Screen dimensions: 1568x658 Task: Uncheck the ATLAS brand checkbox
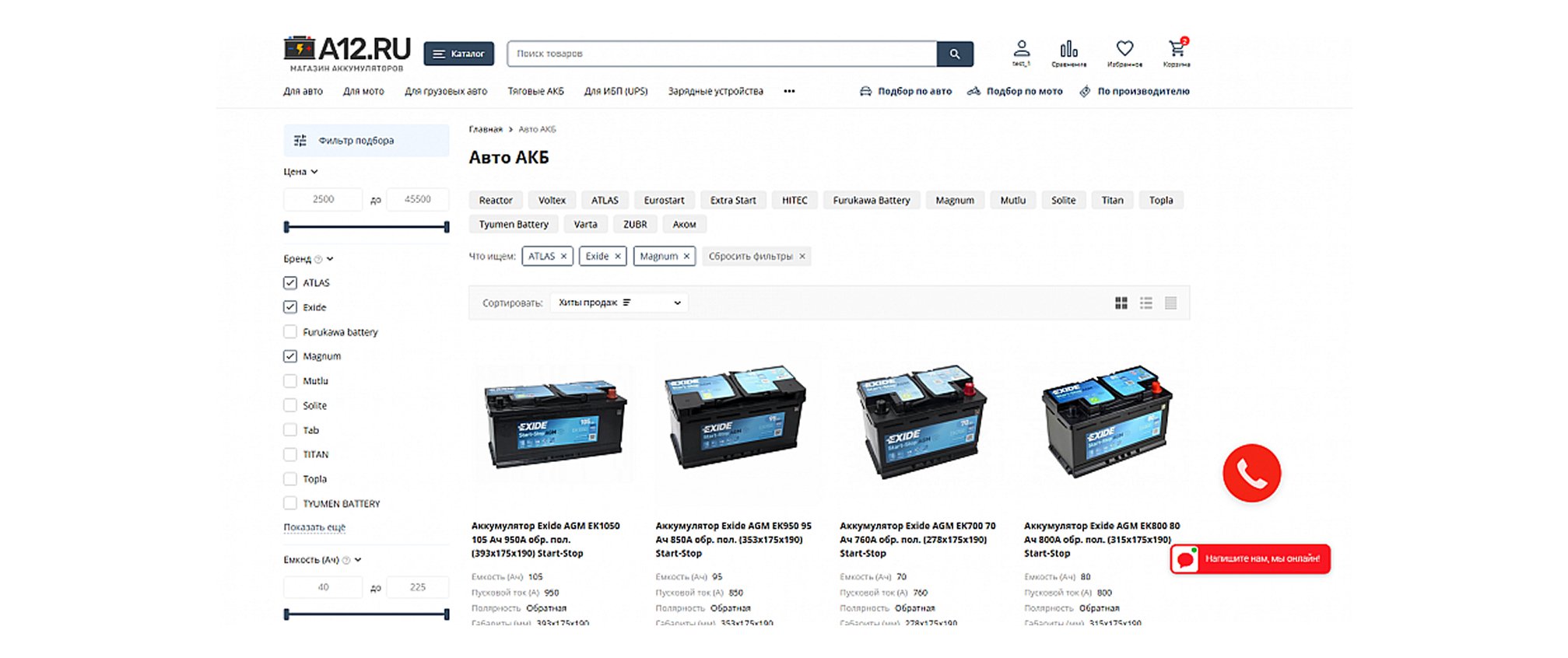pos(290,282)
